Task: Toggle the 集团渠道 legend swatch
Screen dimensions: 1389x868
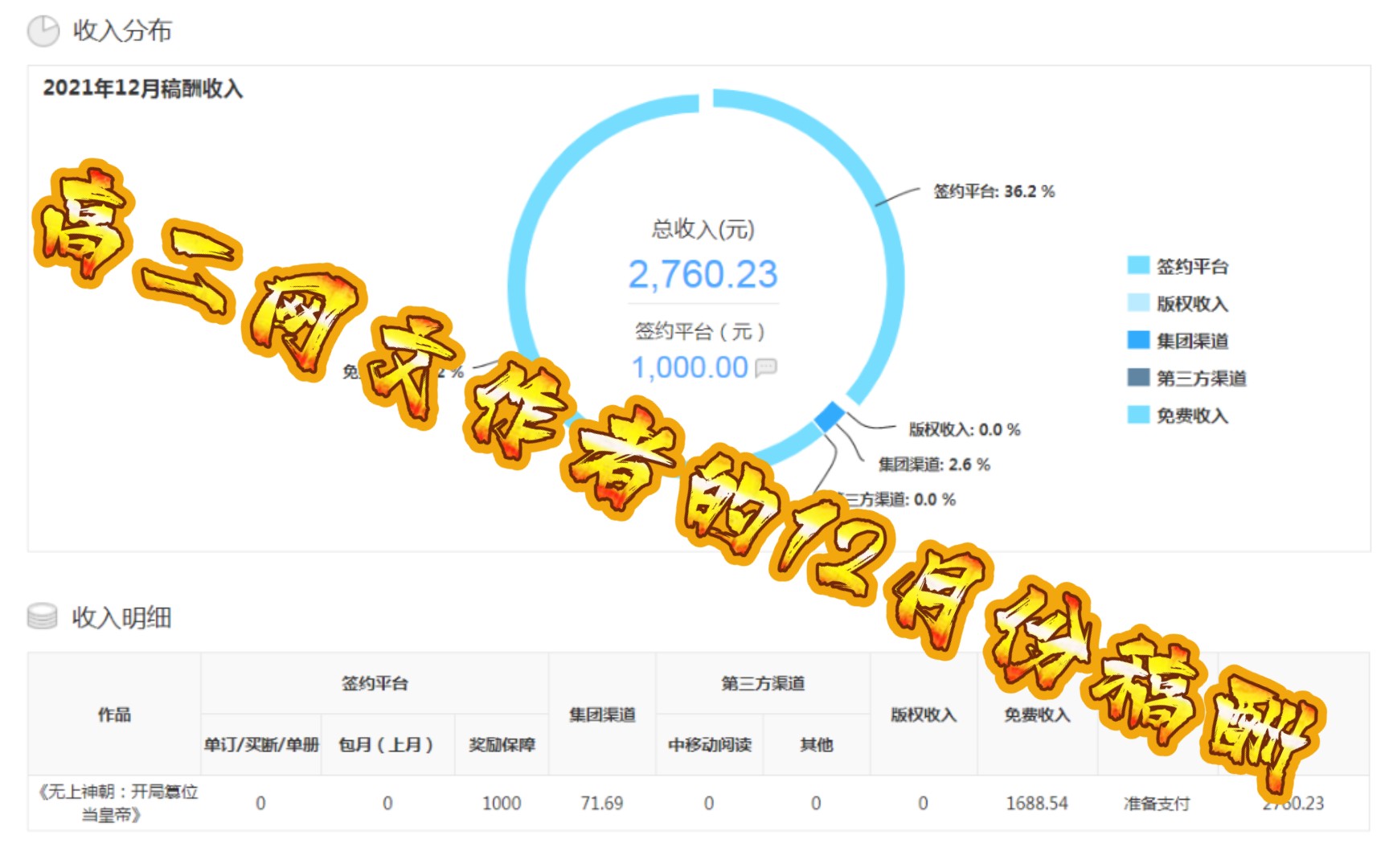Action: (1138, 340)
